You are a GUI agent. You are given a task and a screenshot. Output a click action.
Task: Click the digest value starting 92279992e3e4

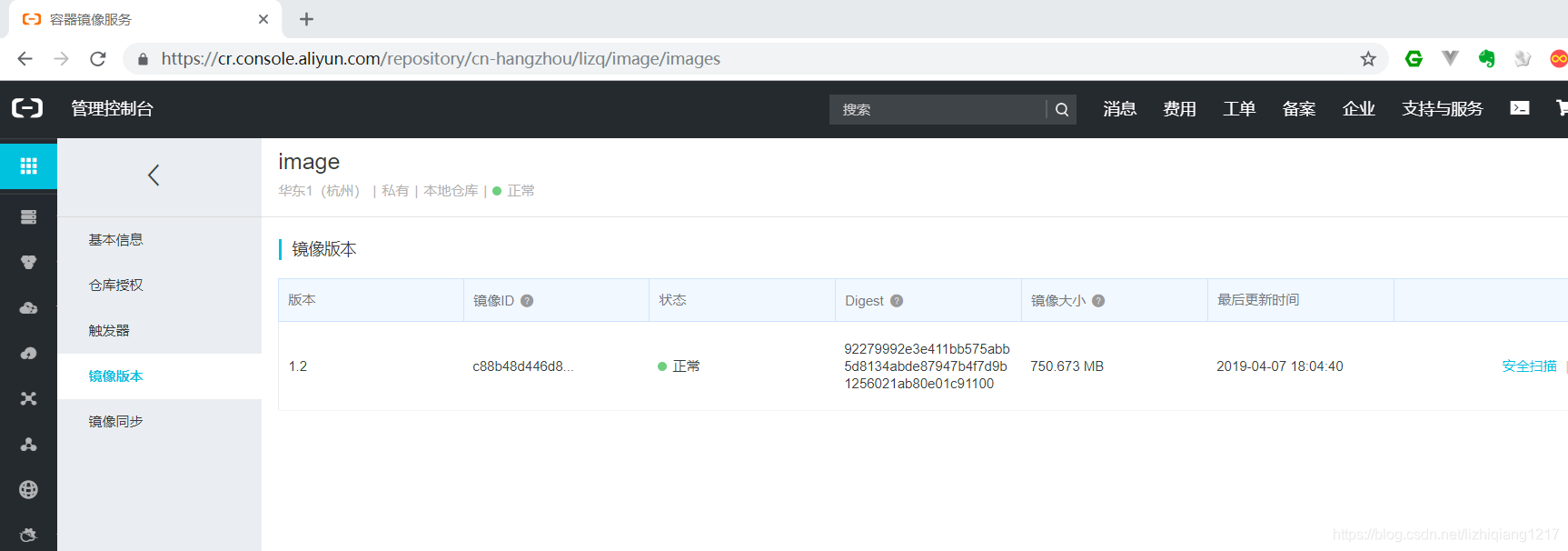tap(927, 366)
